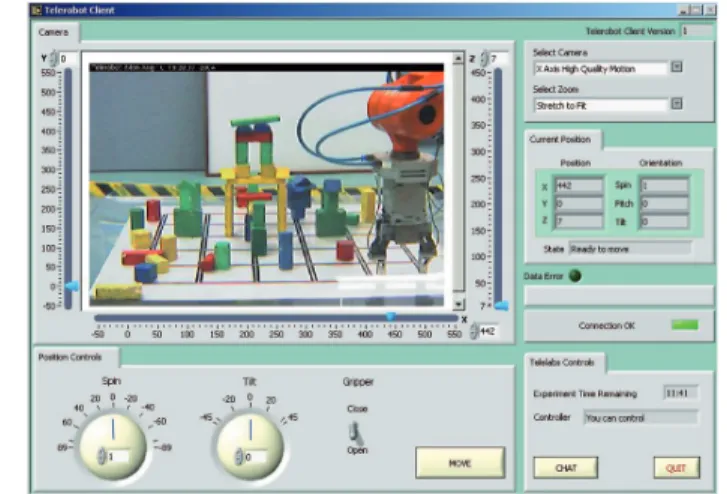The image size is (727, 494).
Task: Click the Telerobot Client Version field
Action: 695,31
